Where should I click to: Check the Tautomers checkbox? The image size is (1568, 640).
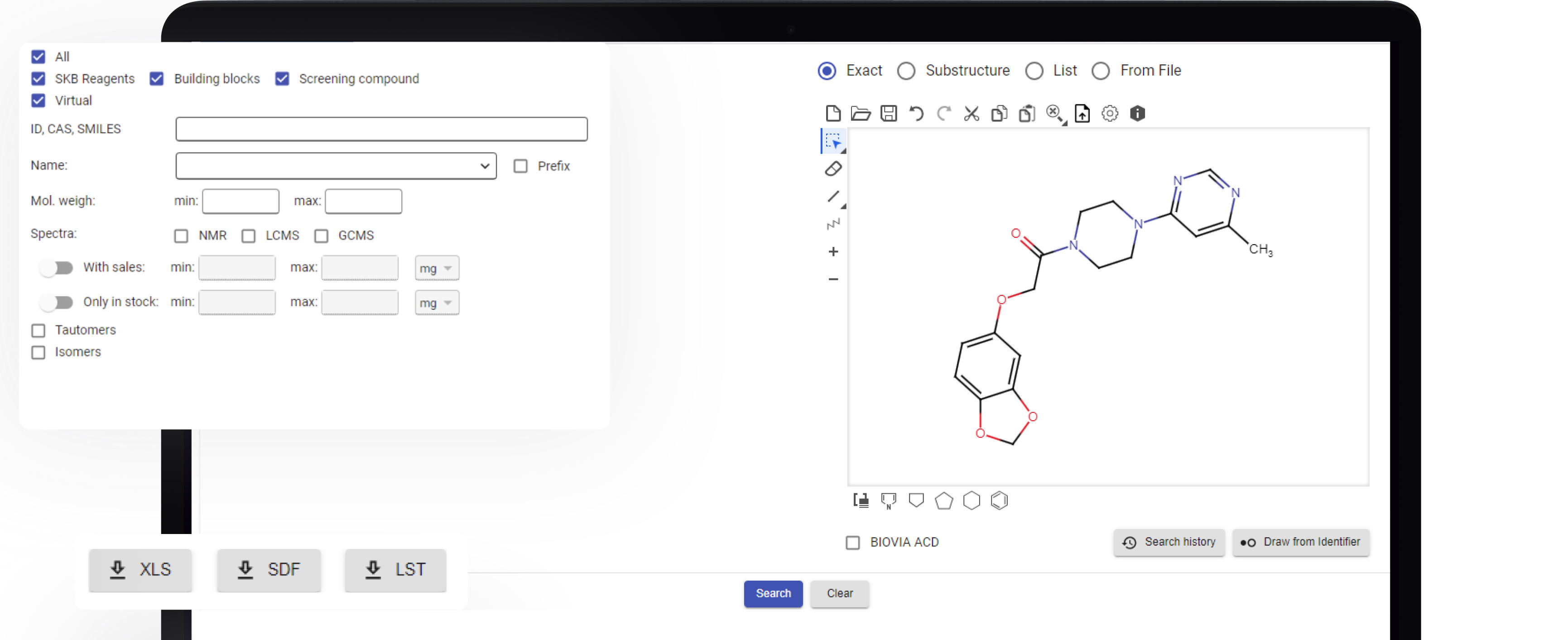pos(38,330)
